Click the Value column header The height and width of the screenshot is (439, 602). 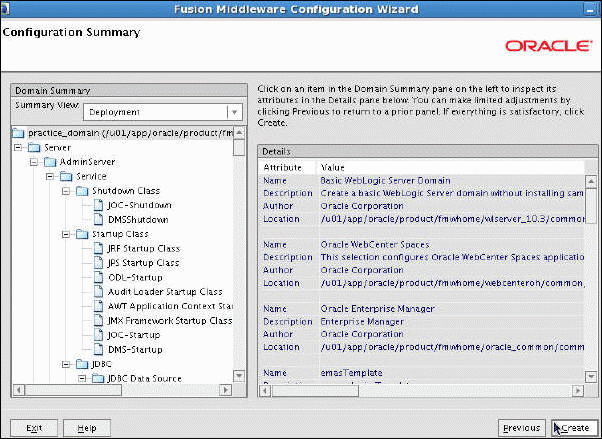(x=332, y=167)
